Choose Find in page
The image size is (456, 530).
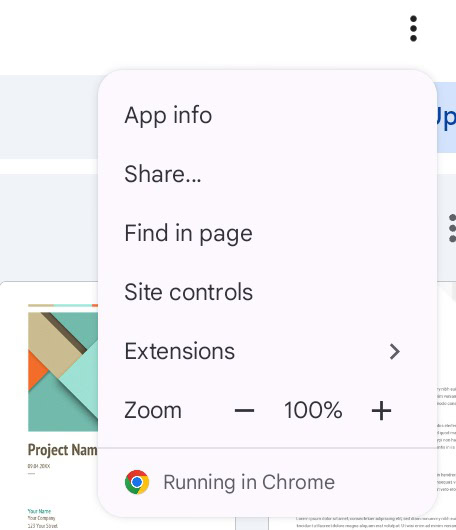pos(267,234)
